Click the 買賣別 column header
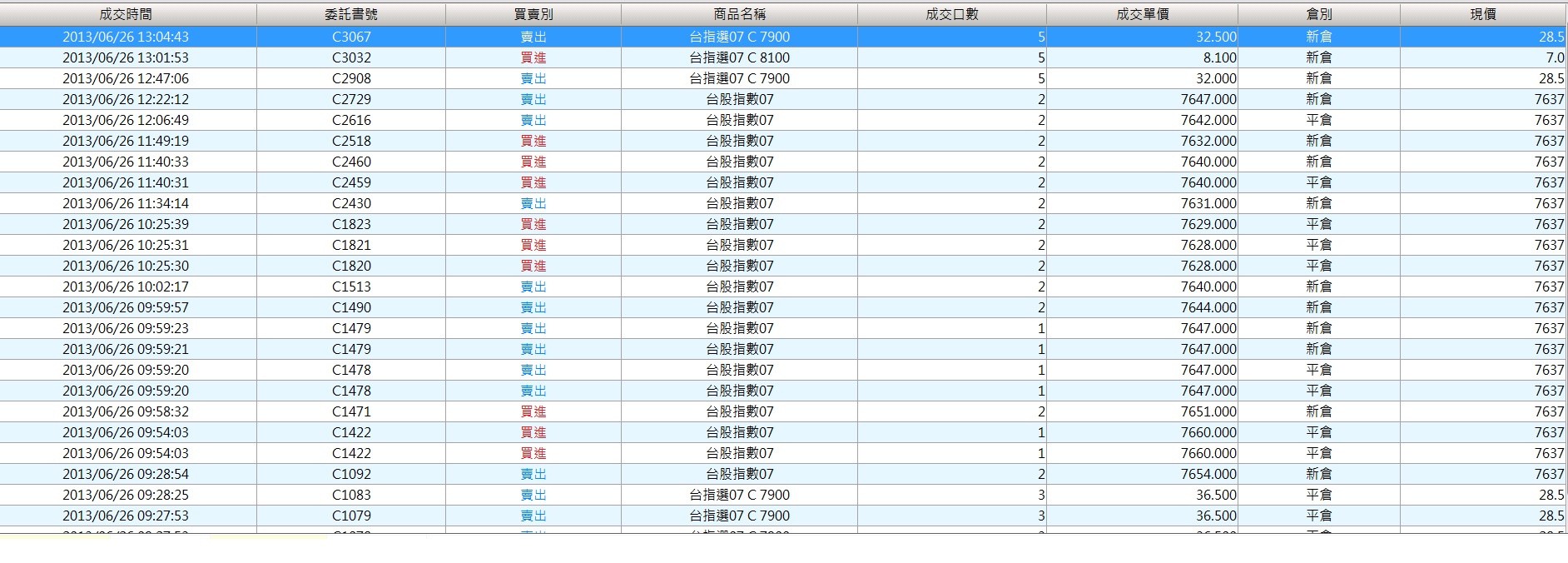 533,14
